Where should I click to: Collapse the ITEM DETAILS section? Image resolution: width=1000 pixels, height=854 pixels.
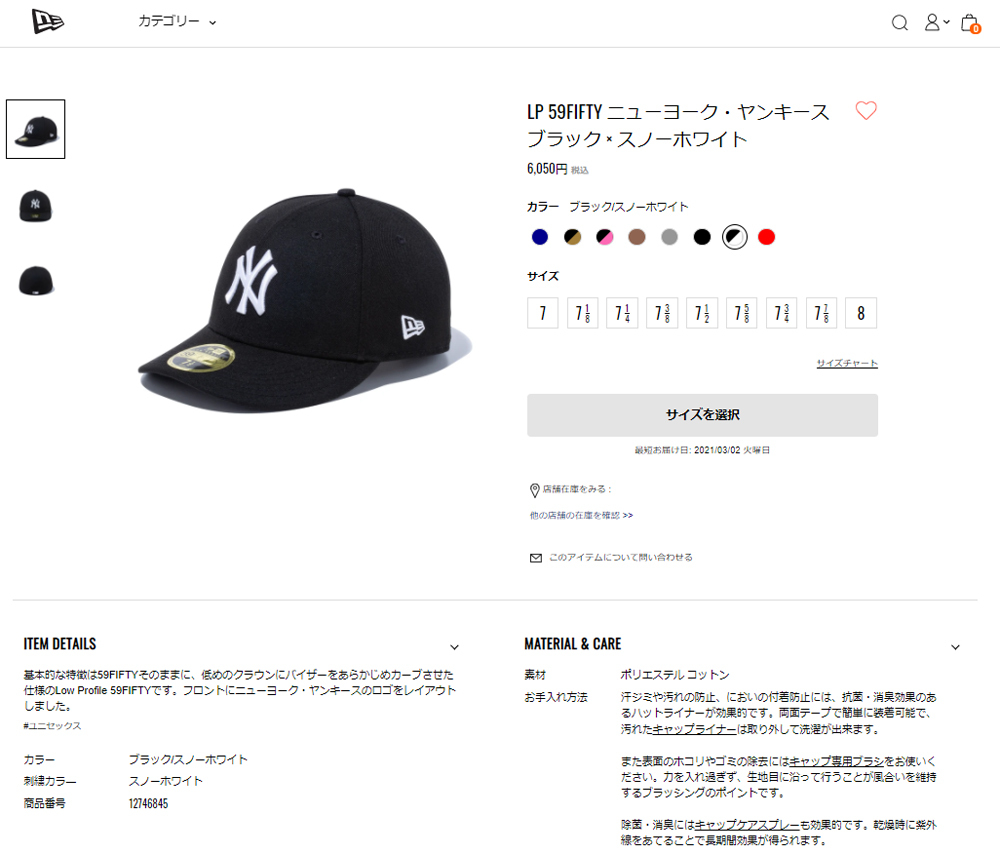click(454, 647)
